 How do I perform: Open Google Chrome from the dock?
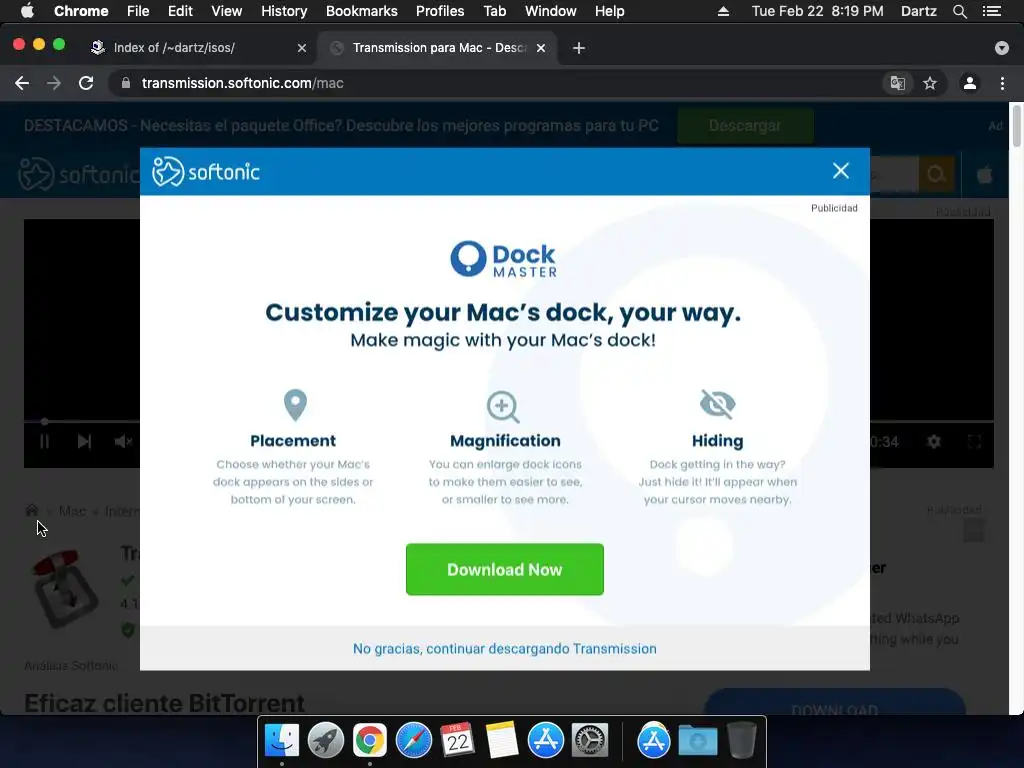[x=370, y=741]
